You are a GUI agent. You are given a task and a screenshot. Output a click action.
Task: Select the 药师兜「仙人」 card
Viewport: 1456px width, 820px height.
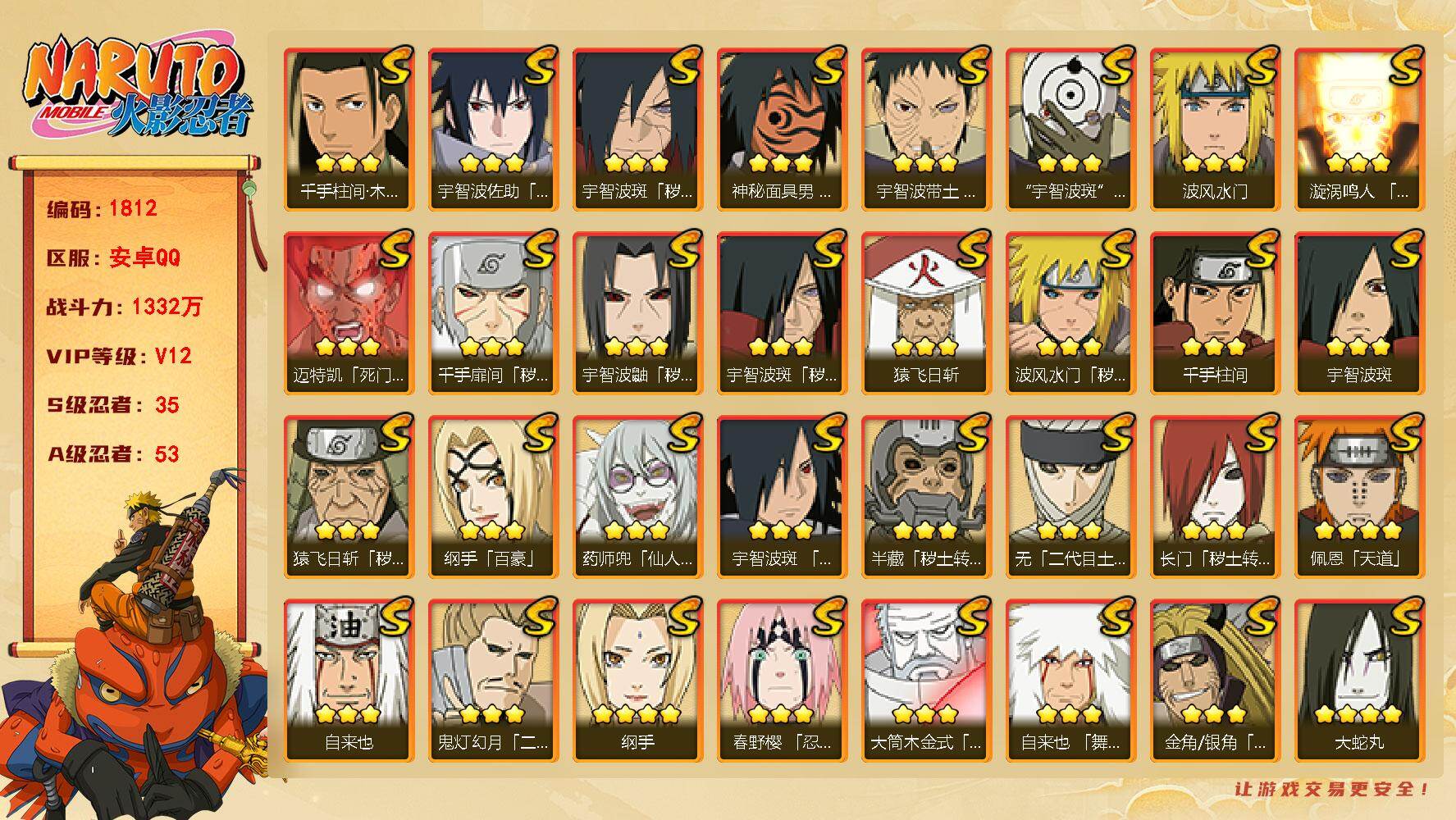pyautogui.click(x=637, y=497)
